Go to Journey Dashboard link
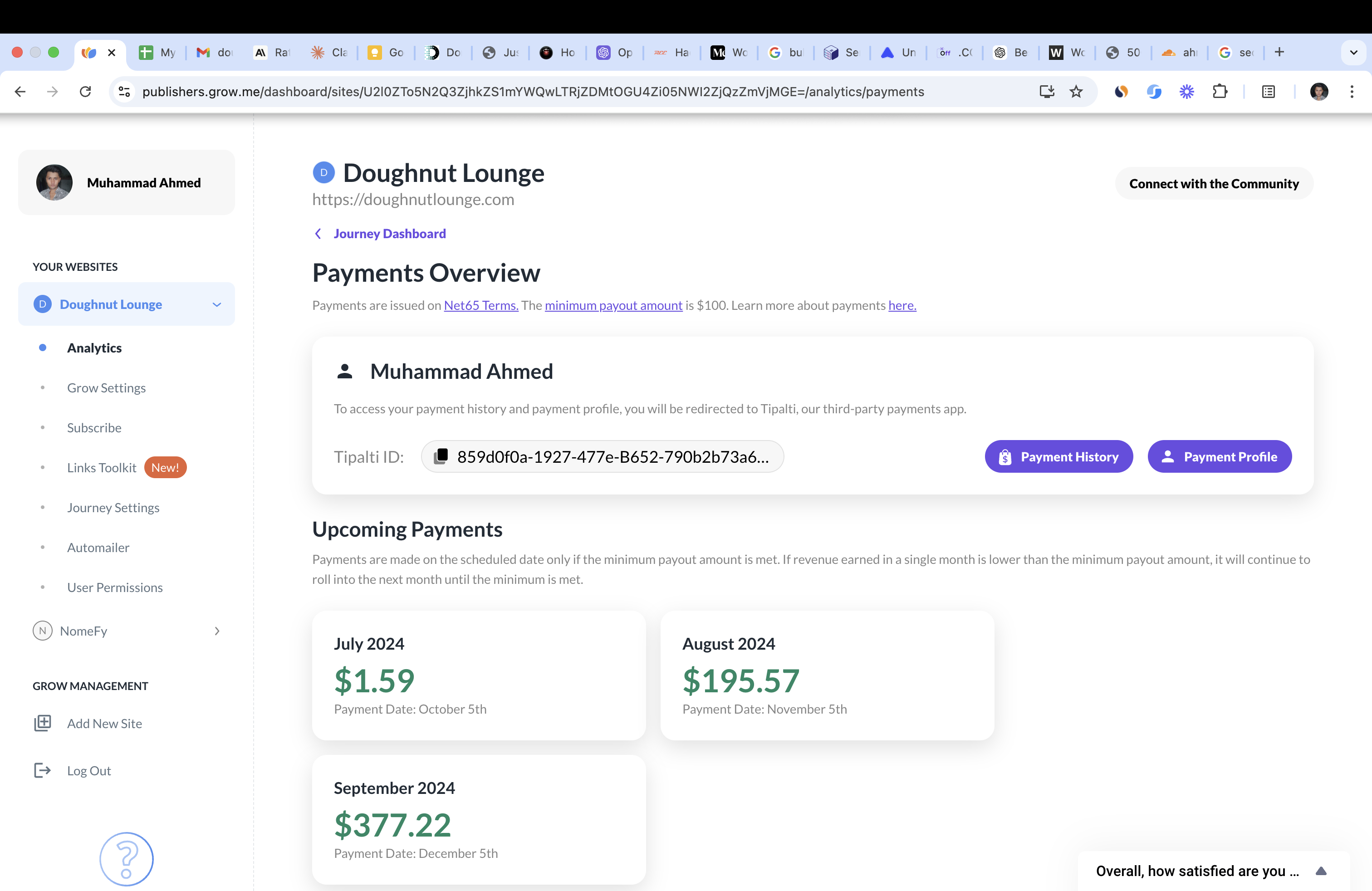Viewport: 1372px width, 891px height. (390, 234)
